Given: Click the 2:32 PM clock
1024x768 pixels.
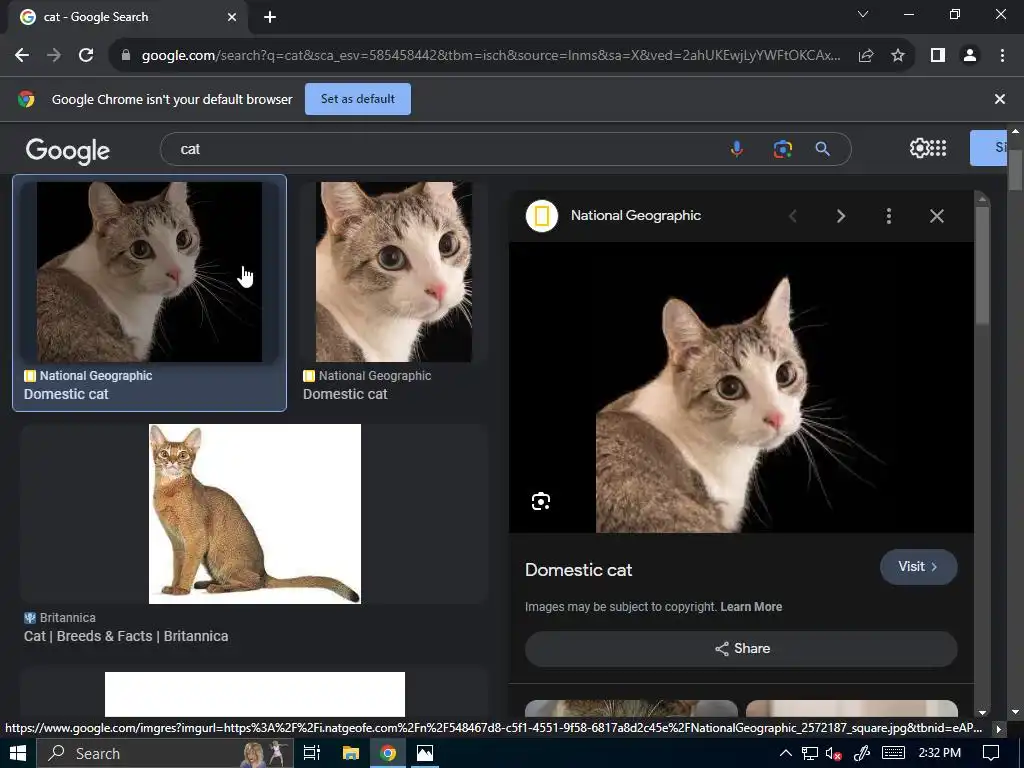Looking at the screenshot, I should 940,753.
